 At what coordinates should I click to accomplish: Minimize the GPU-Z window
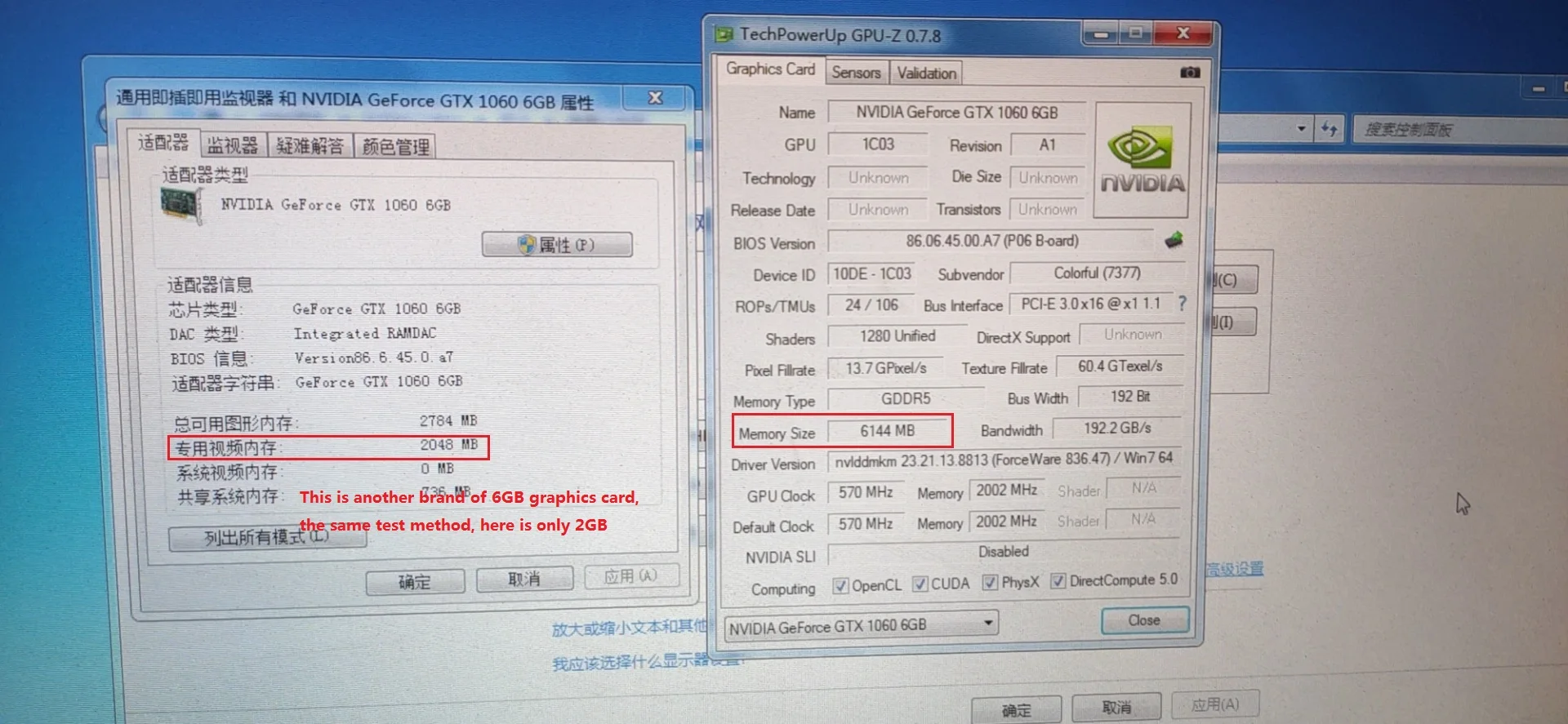[1101, 34]
